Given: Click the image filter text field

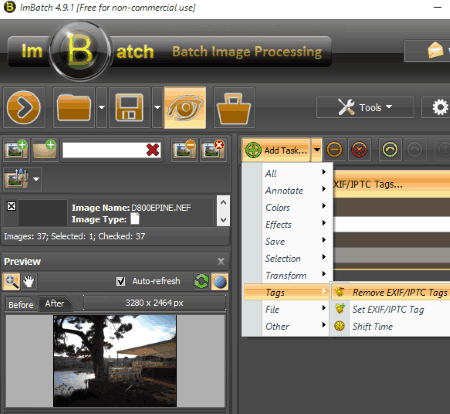Looking at the screenshot, I should pos(104,150).
